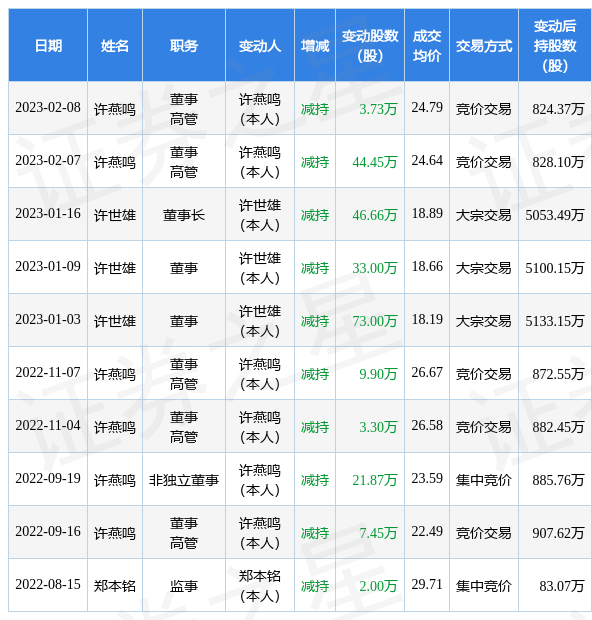Select date cell 2023-01-16

(48, 214)
